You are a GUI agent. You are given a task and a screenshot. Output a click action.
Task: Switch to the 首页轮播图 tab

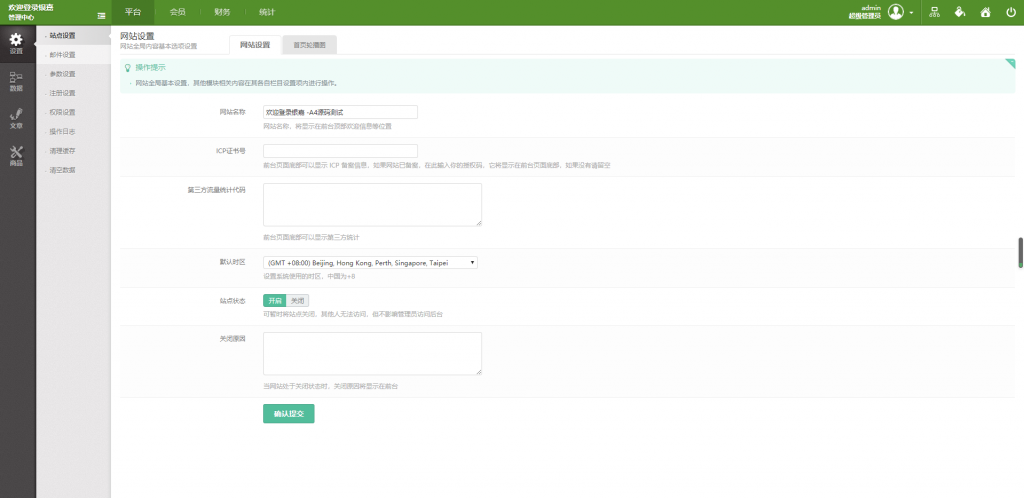(x=308, y=45)
